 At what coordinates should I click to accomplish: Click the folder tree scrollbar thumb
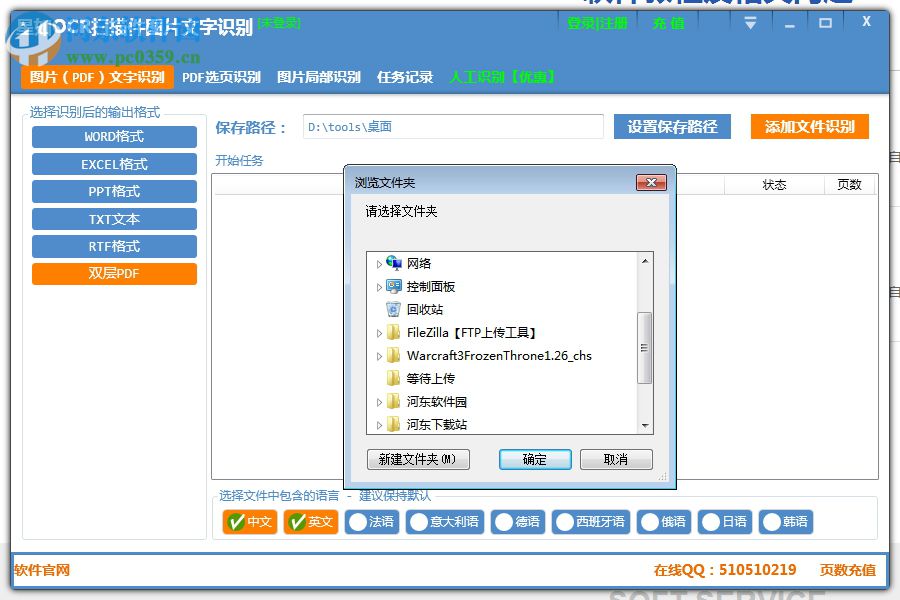645,348
